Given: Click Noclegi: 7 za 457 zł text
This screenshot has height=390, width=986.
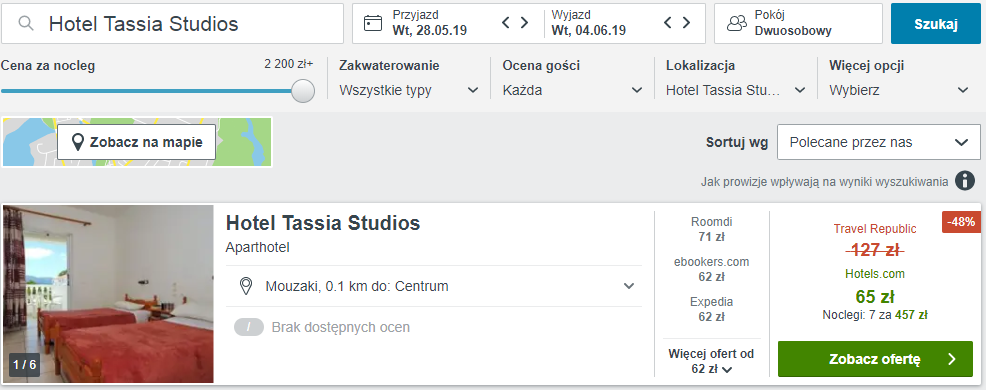Looking at the screenshot, I should click(875, 315).
